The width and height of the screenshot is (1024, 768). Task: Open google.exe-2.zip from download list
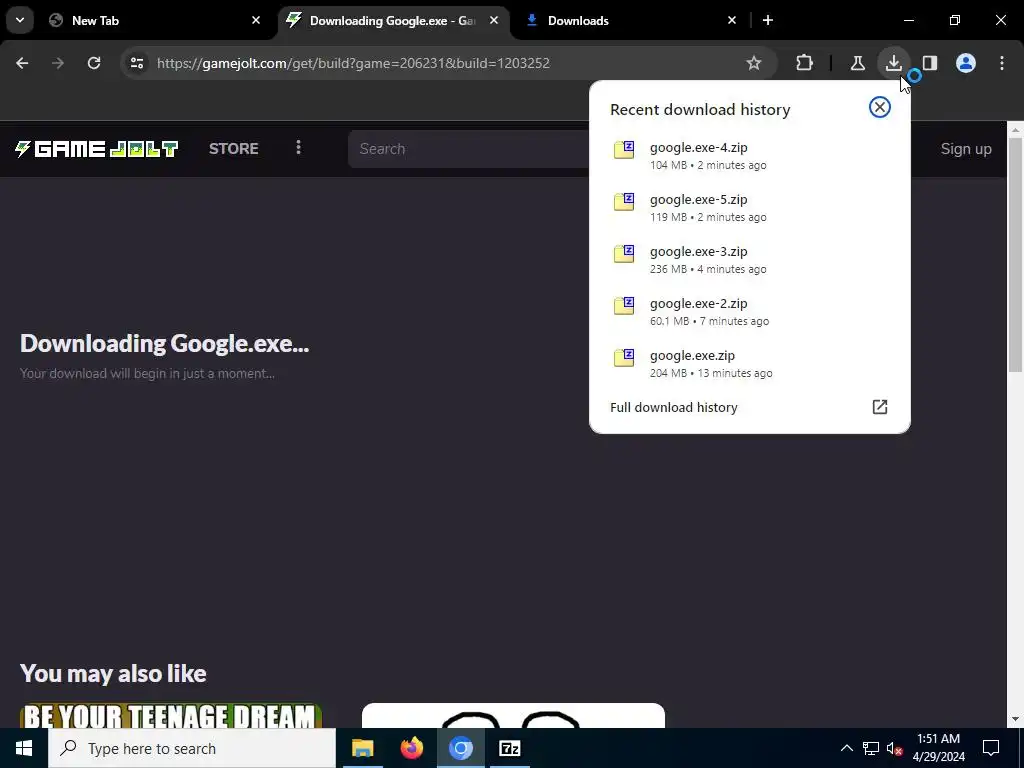click(750, 312)
